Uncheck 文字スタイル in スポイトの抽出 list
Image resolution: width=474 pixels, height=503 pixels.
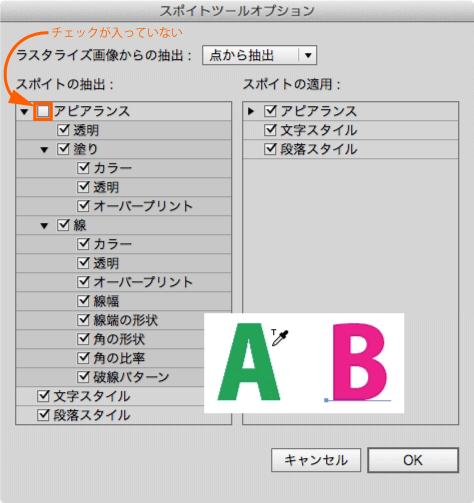click(x=43, y=396)
